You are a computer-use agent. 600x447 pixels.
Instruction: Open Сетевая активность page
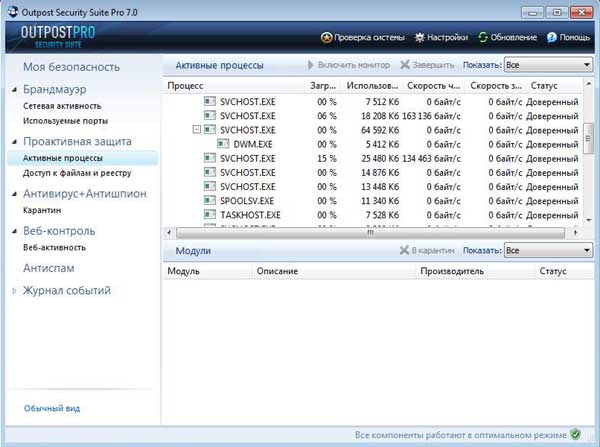(62, 106)
